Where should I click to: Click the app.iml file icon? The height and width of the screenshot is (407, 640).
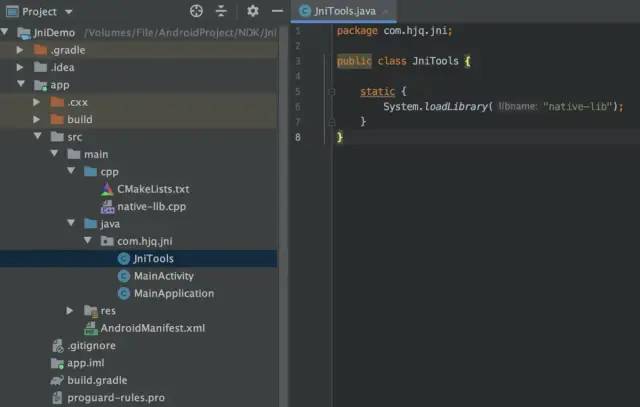click(x=57, y=363)
